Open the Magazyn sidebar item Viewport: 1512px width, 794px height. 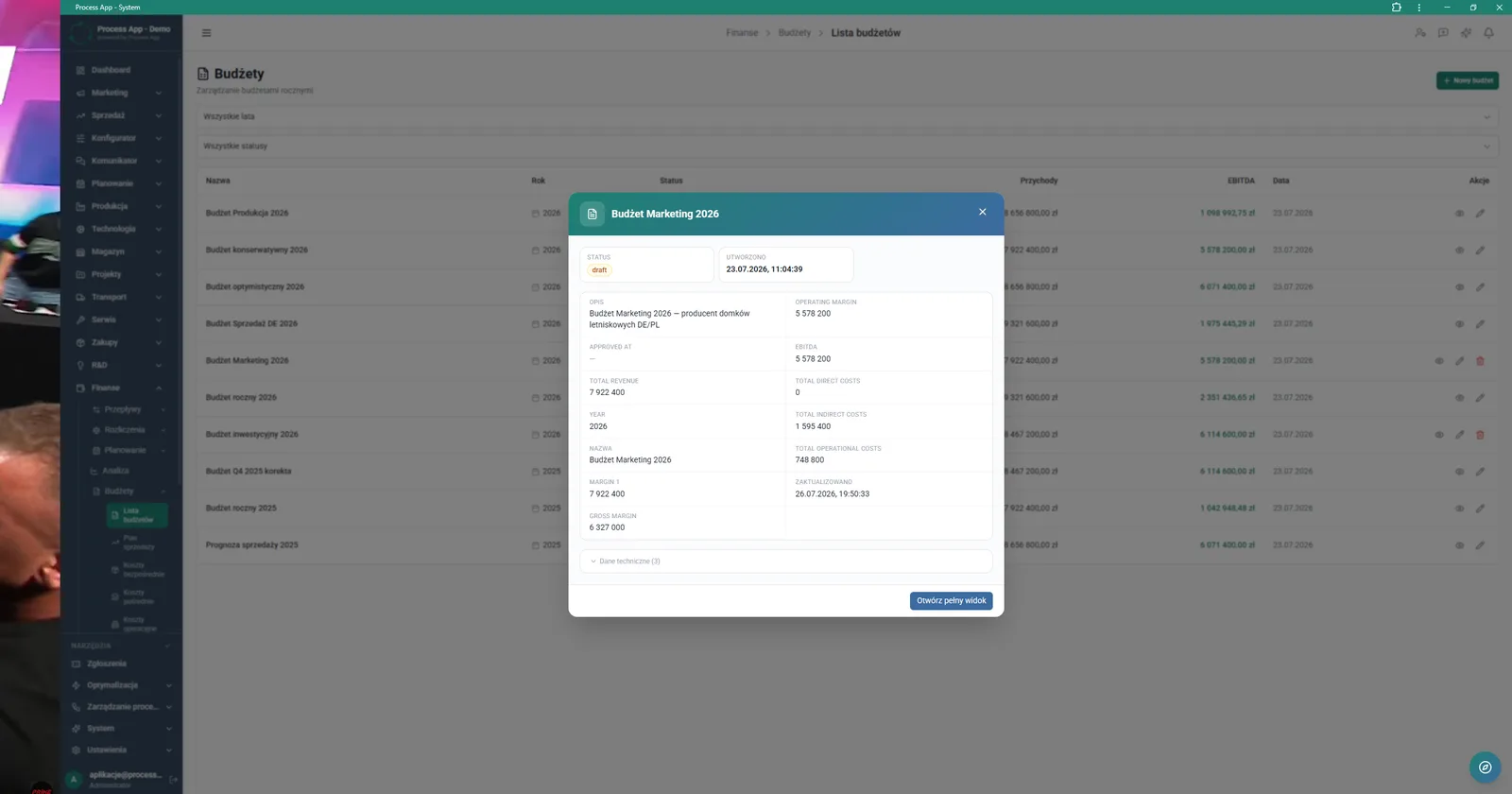(119, 251)
